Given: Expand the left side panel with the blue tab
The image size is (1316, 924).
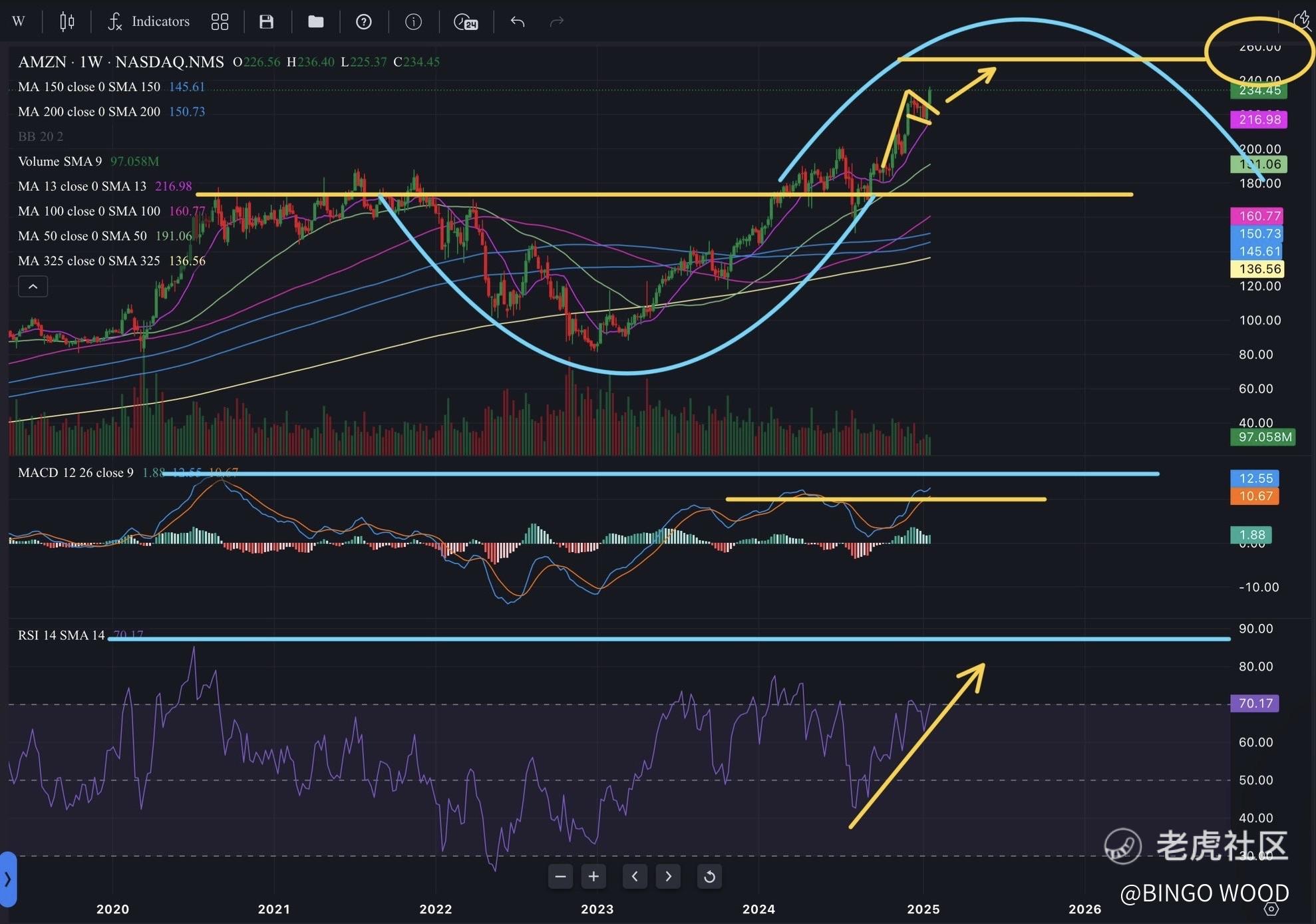Looking at the screenshot, I should [8, 879].
